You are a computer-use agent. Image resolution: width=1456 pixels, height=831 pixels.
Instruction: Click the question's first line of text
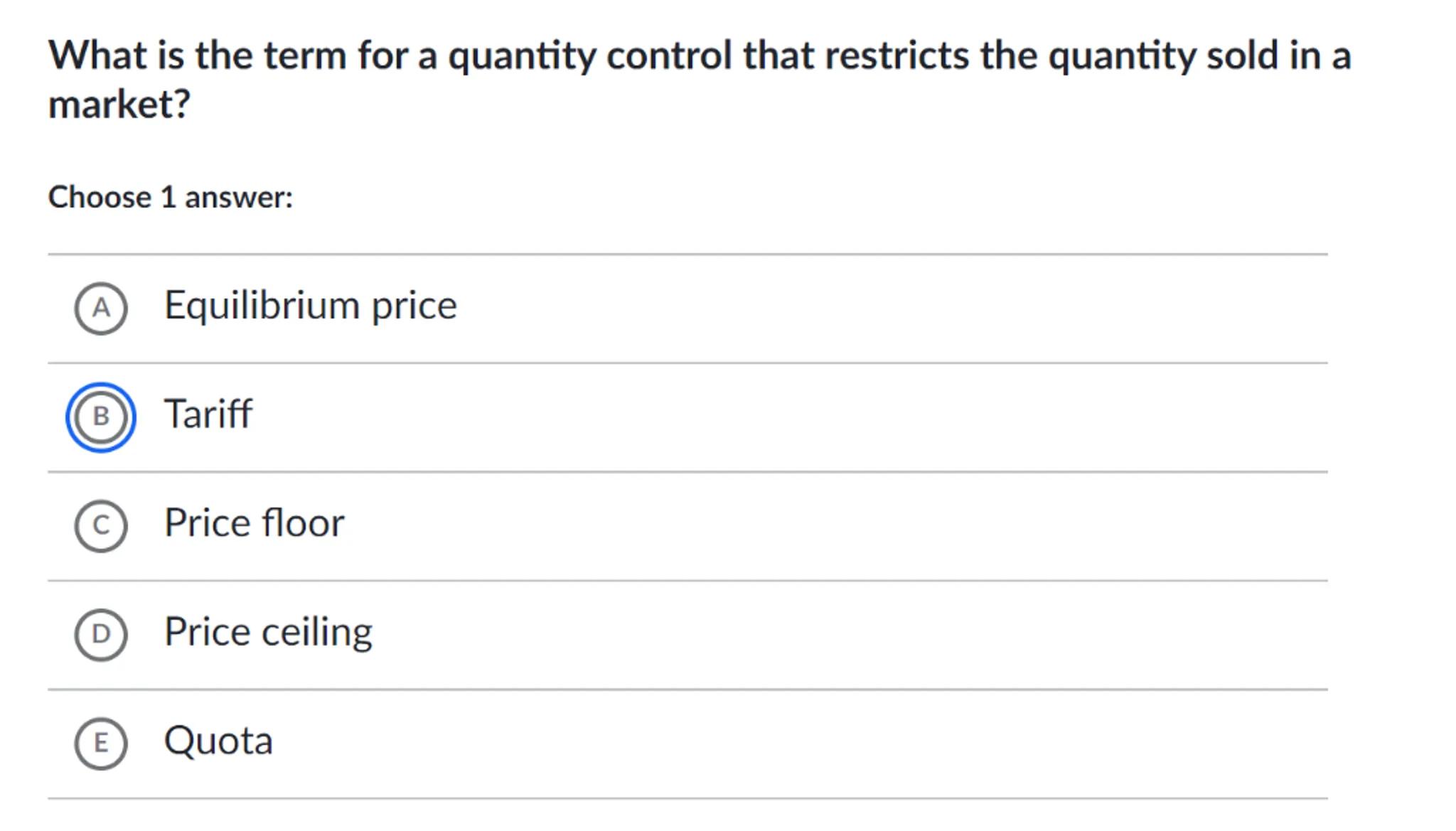pos(699,55)
